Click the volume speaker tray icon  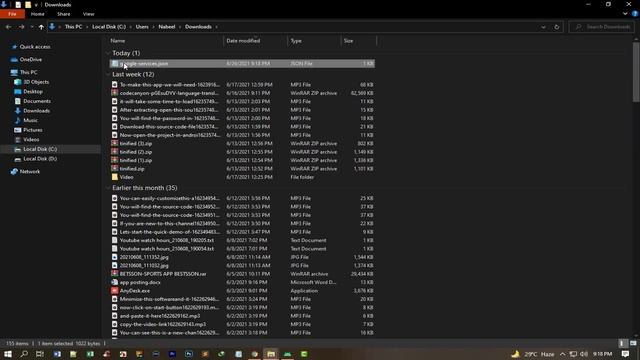(584, 354)
